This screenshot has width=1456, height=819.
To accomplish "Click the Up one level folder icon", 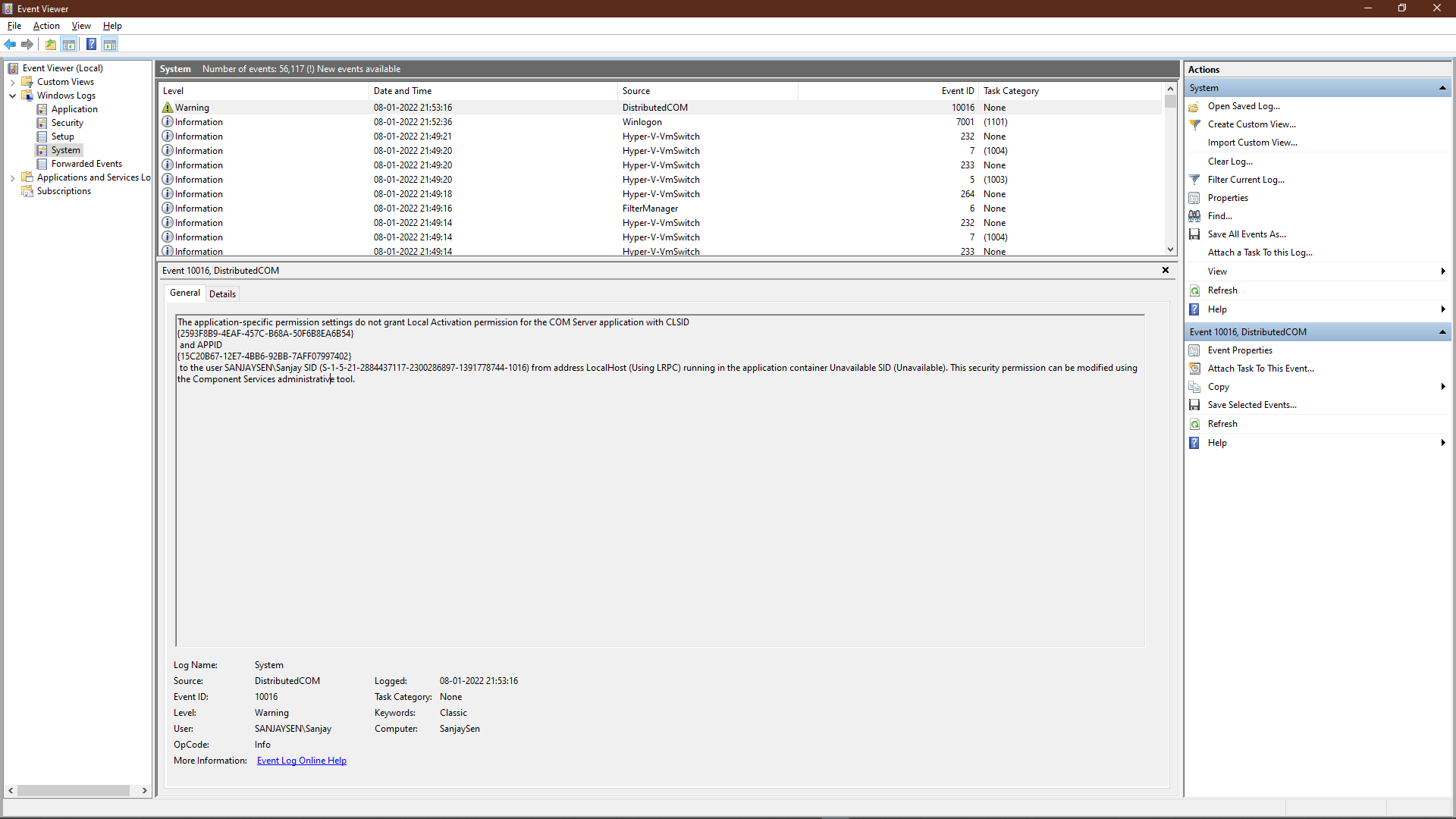I will point(51,45).
